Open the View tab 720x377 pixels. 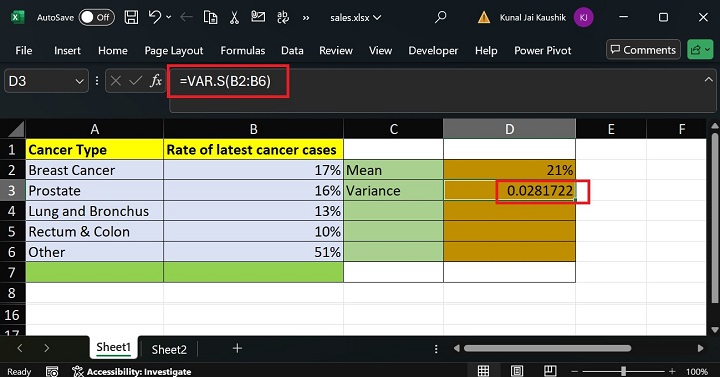[380, 51]
